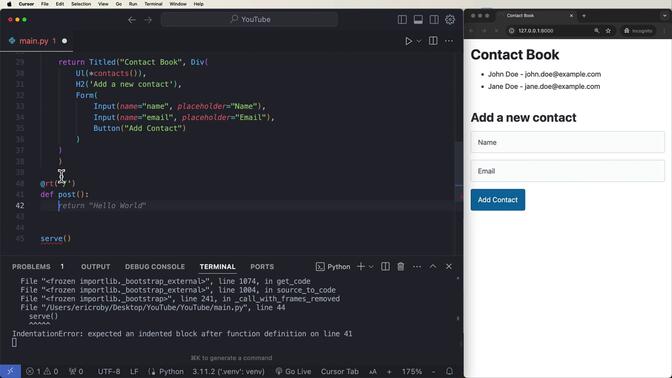This screenshot has height=378, width=672.
Task: Toggle the primary sidebar layout icon
Action: coord(402,20)
